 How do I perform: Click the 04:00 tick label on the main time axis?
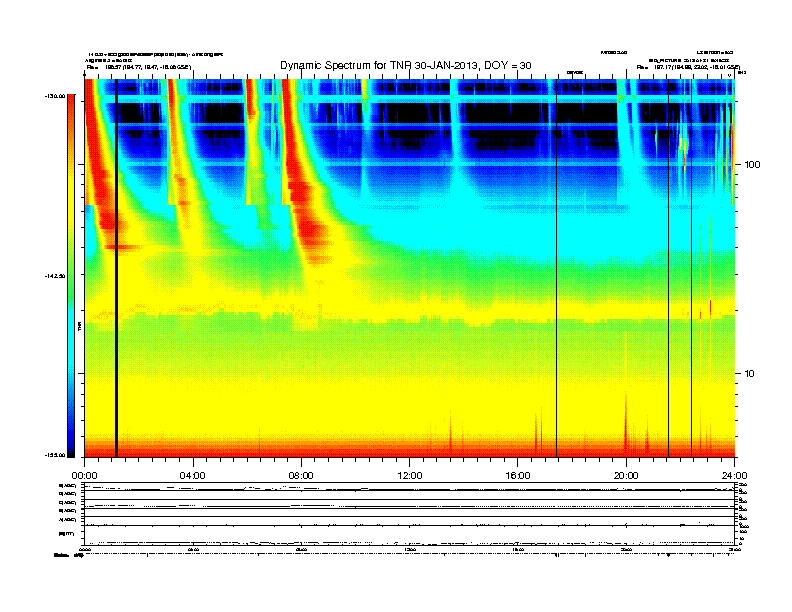click(193, 476)
